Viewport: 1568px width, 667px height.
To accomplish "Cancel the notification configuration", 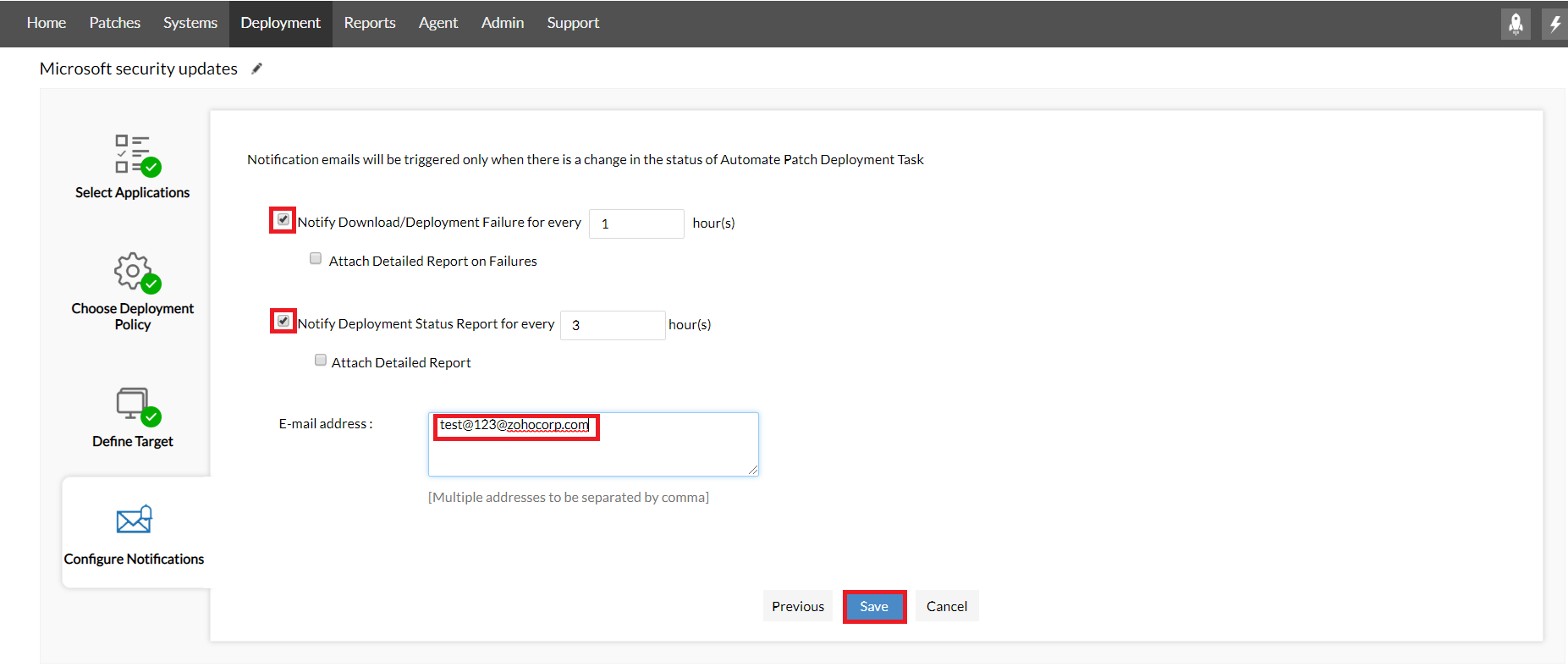I will click(946, 606).
